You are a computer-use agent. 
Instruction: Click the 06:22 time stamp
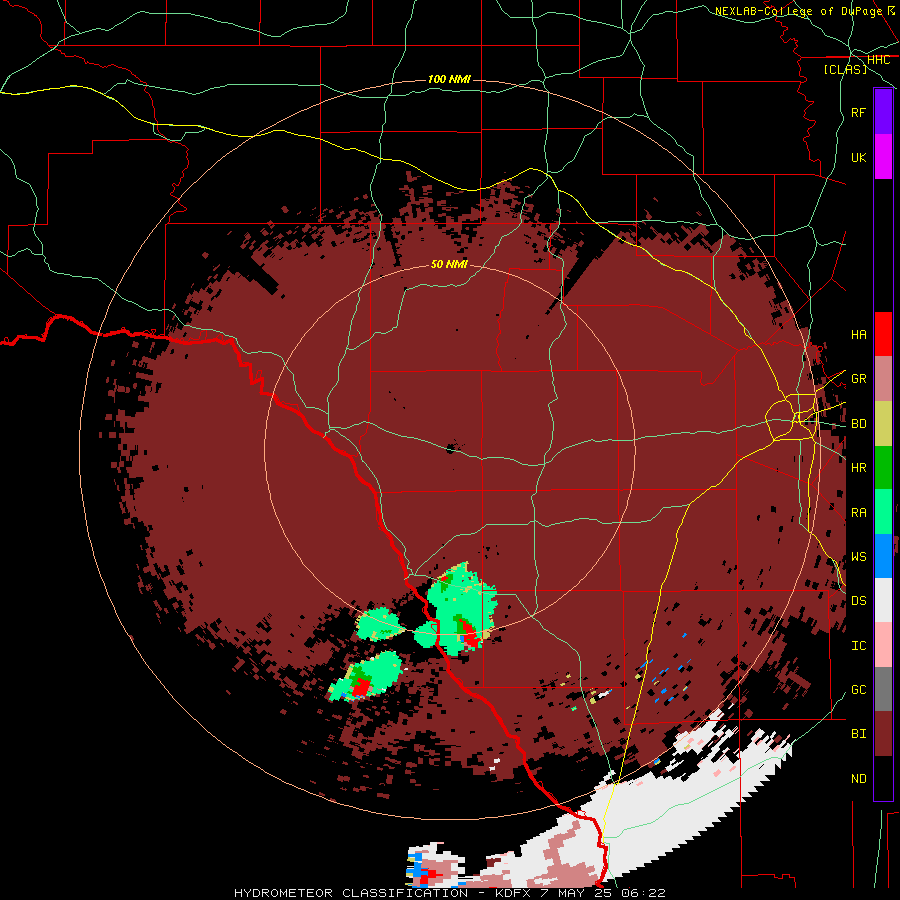(646, 893)
